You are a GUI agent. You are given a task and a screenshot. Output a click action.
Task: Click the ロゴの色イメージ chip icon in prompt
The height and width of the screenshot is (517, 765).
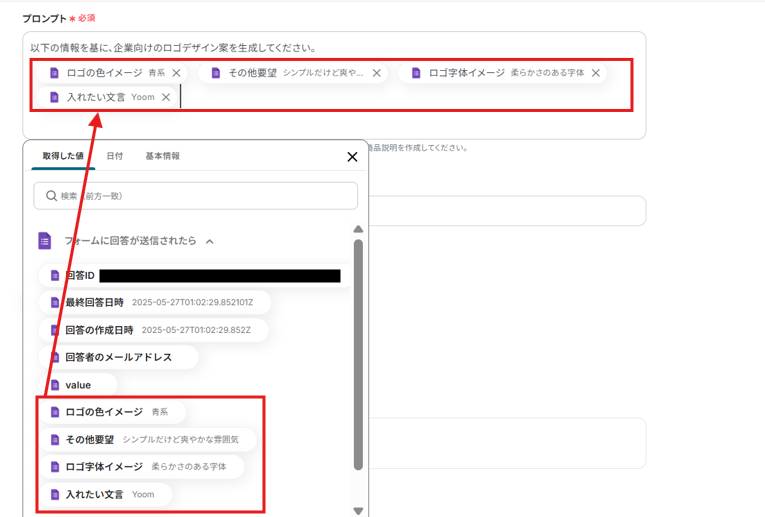pos(54,73)
